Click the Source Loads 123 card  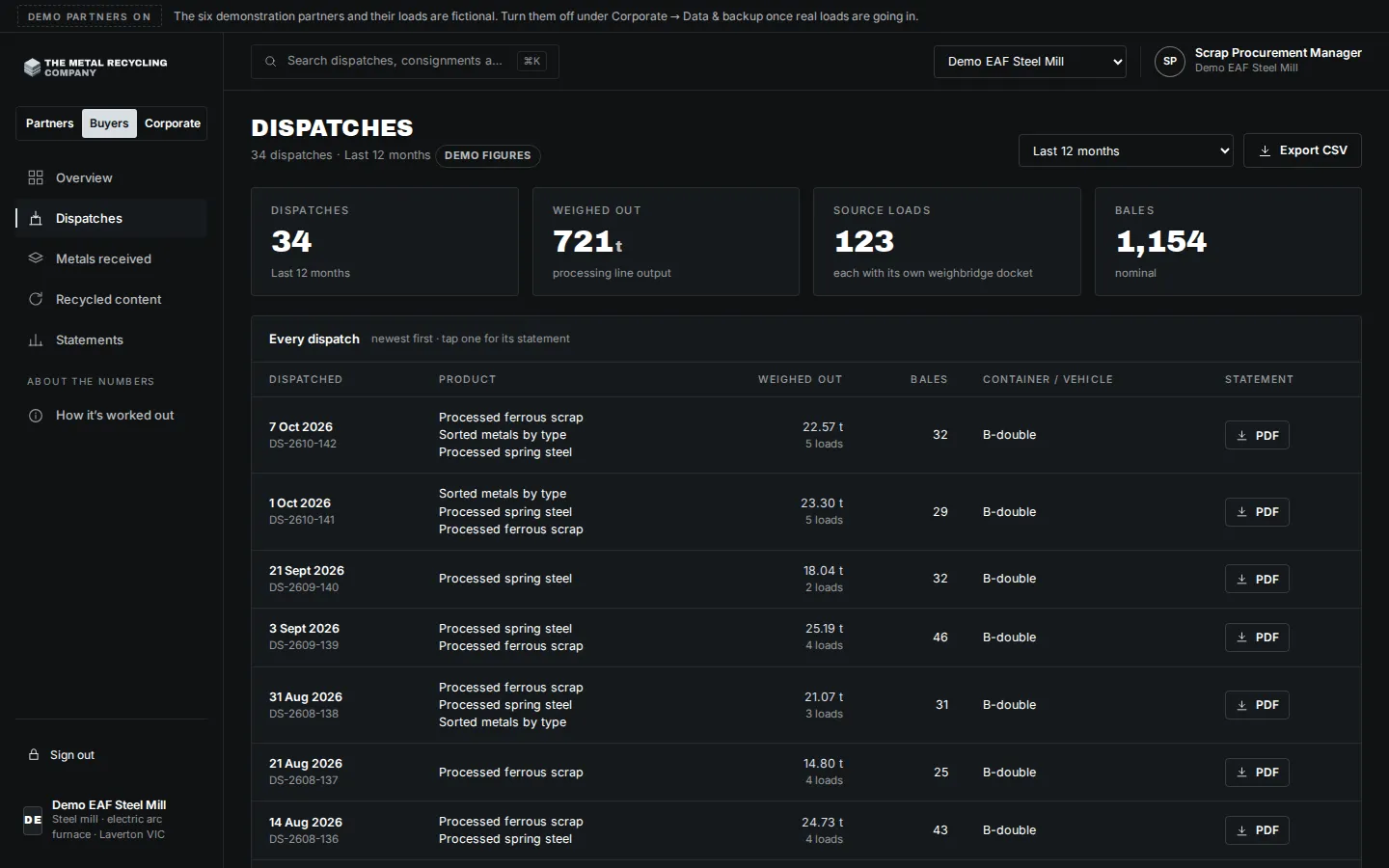[x=946, y=241]
